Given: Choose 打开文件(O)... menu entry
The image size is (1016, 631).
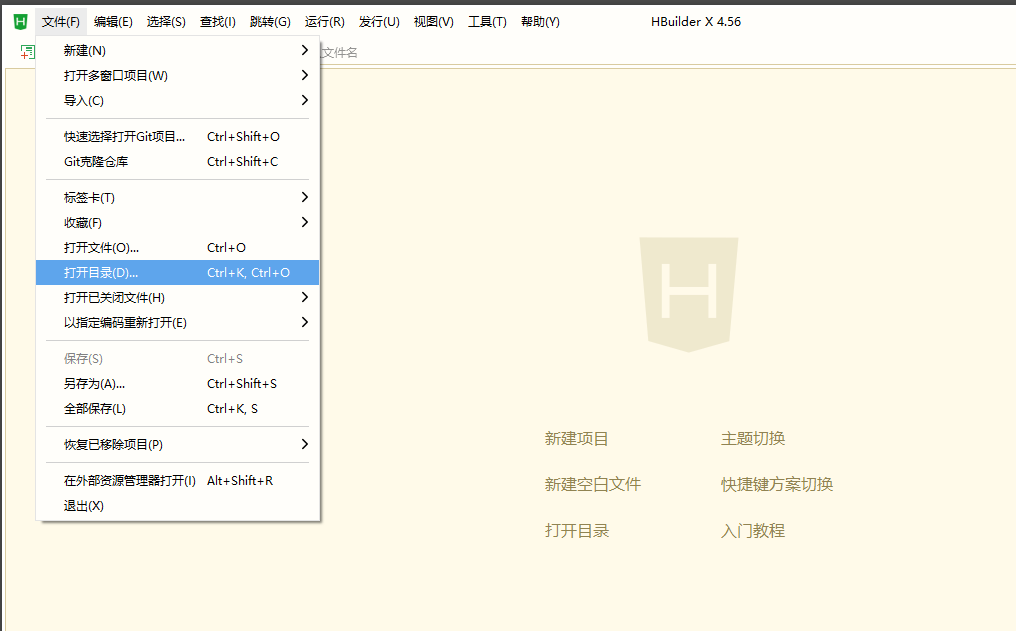Looking at the screenshot, I should pos(178,247).
